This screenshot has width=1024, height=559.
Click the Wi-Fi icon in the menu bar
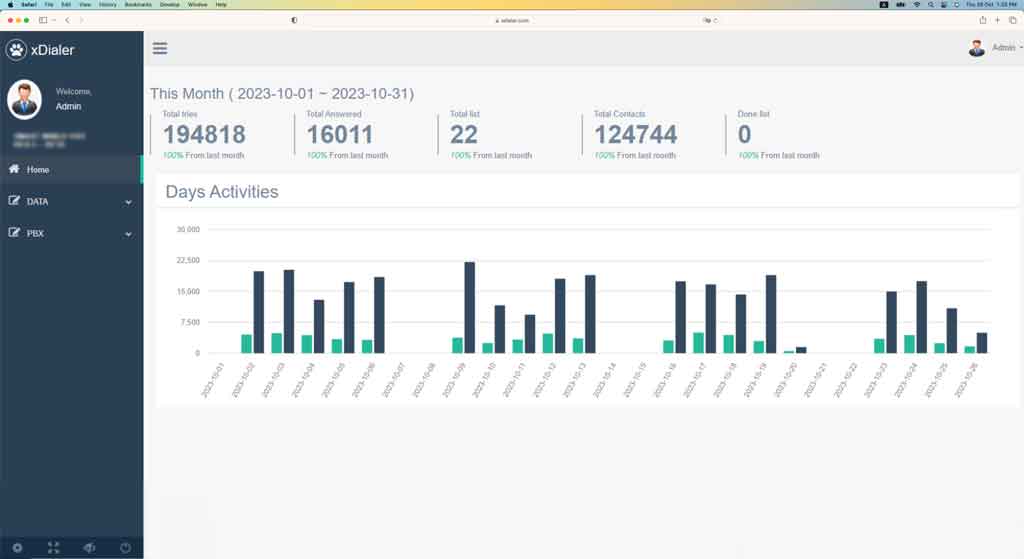916,4
